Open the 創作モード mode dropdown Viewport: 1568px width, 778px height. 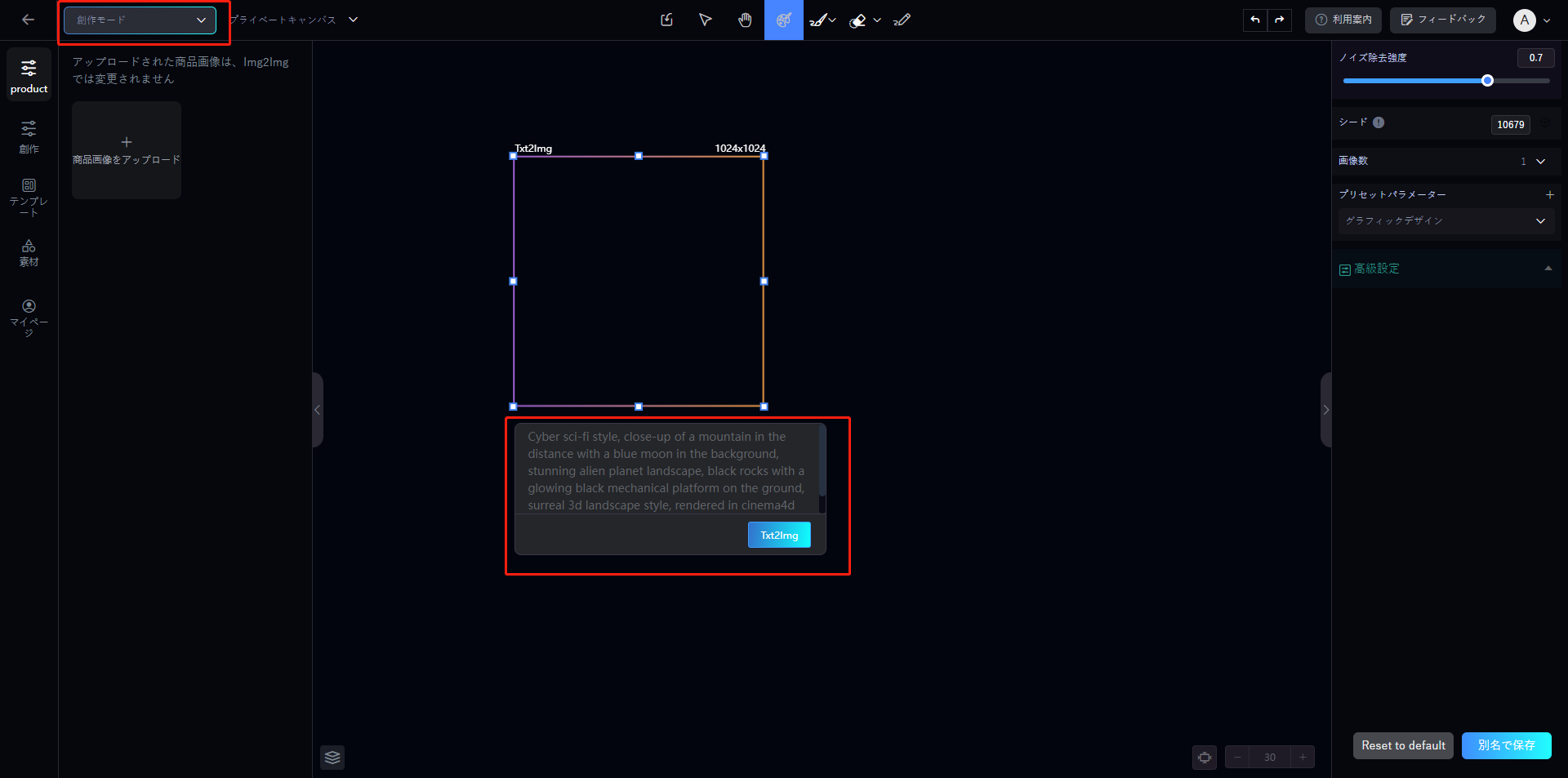pyautogui.click(x=140, y=20)
